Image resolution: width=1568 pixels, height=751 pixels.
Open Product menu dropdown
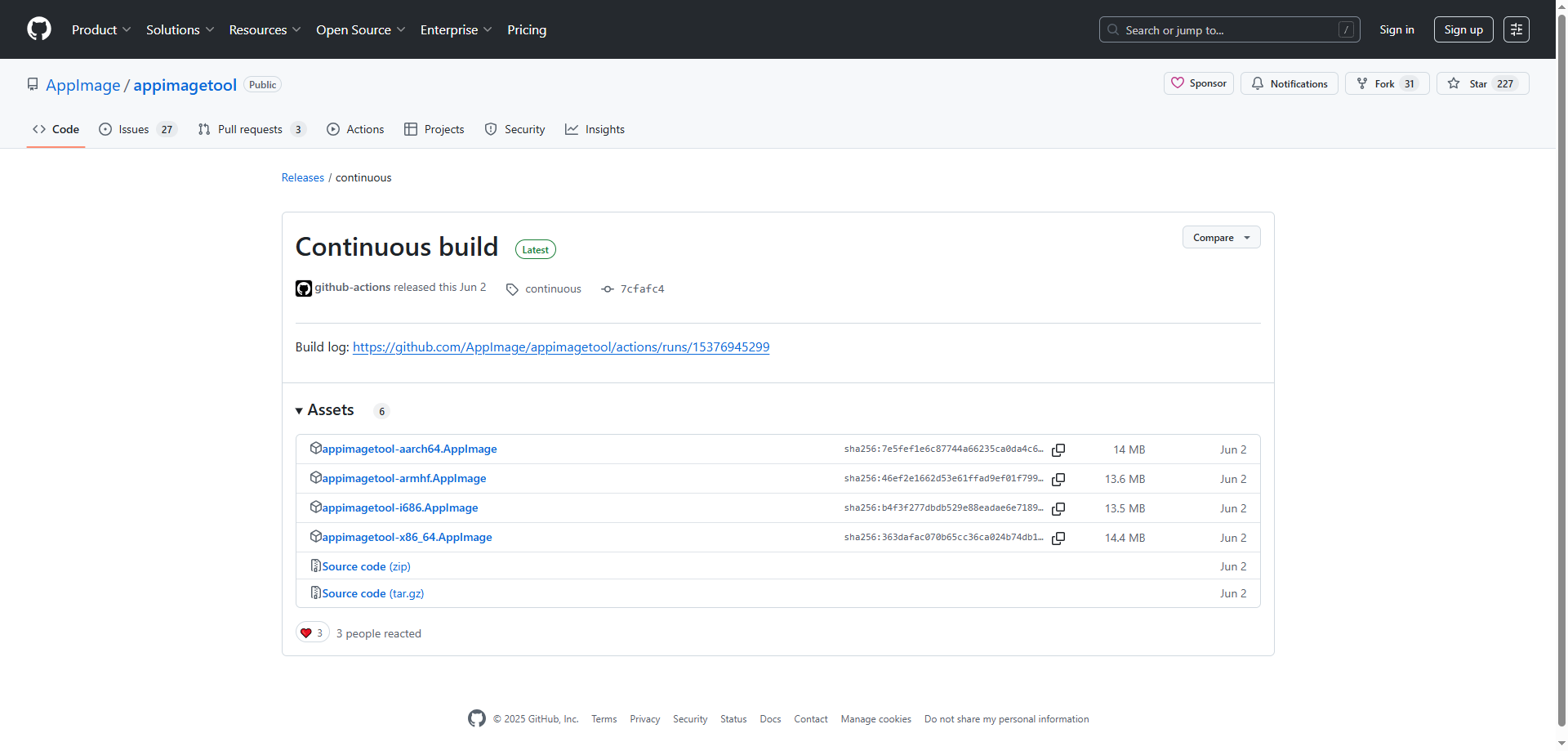coord(101,29)
